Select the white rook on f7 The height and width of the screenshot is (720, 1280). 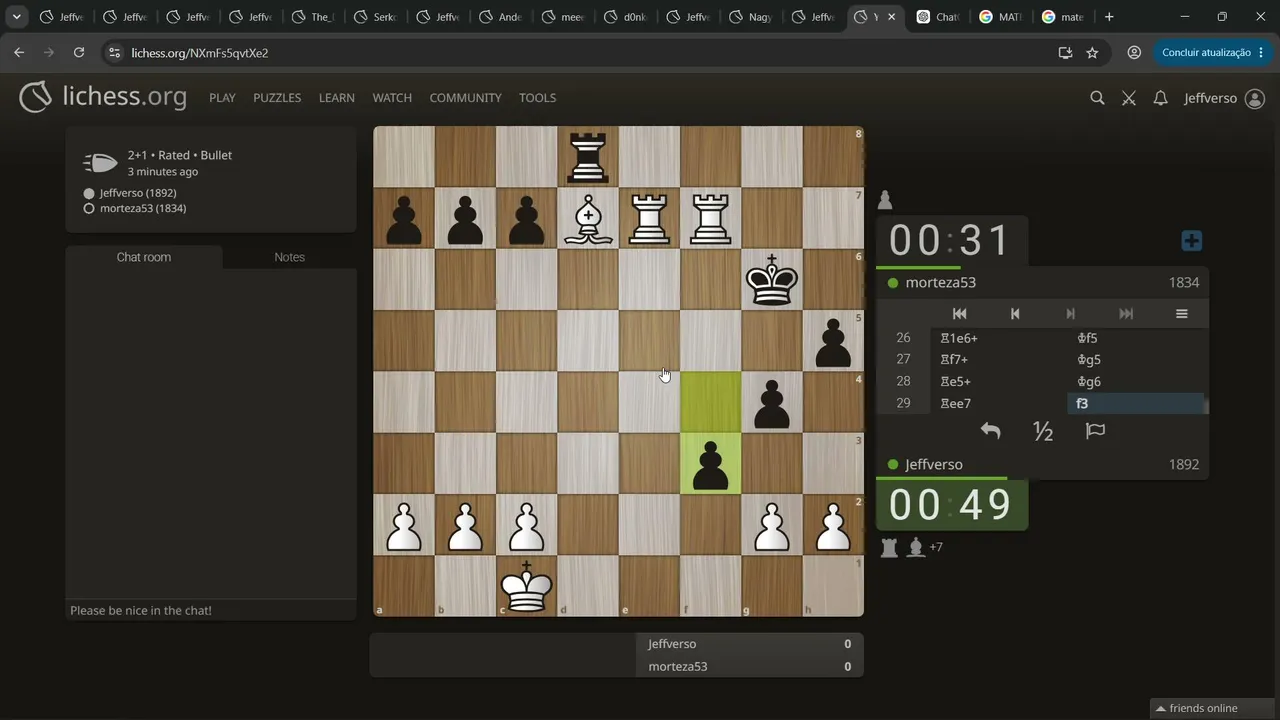pyautogui.click(x=711, y=219)
